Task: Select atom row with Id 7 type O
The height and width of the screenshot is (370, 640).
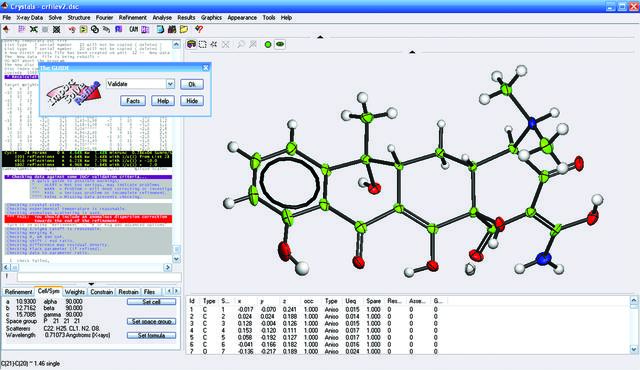Action: tap(314, 351)
